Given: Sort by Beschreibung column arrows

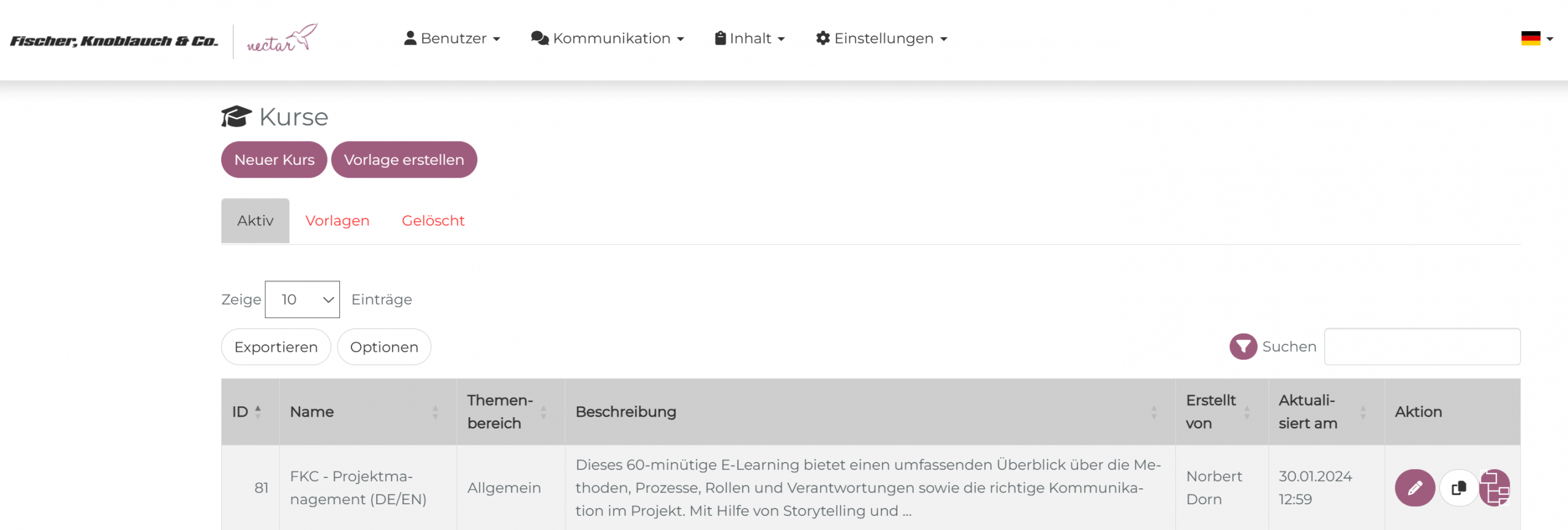Looking at the screenshot, I should [1153, 412].
